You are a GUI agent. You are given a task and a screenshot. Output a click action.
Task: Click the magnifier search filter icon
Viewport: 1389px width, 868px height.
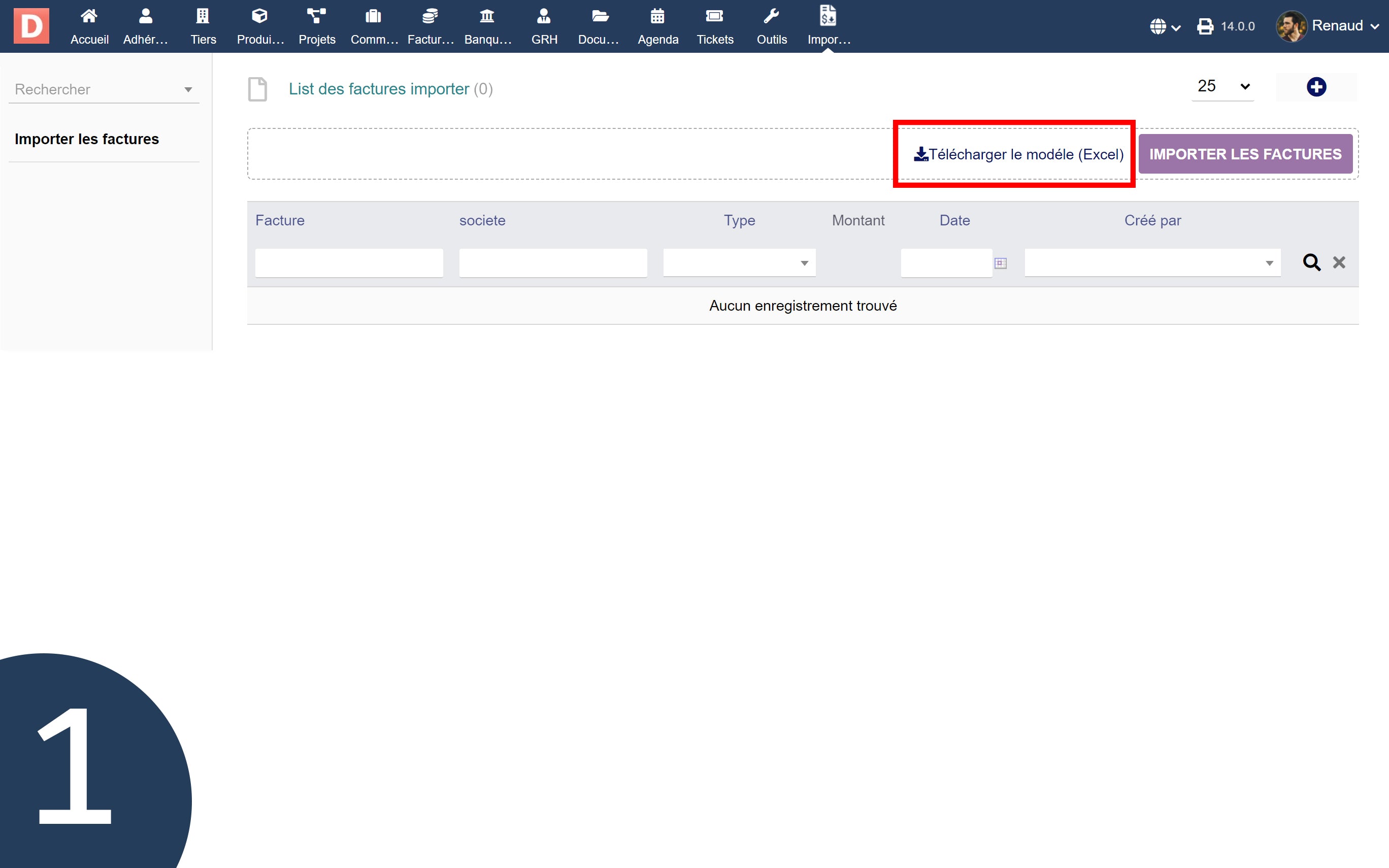pyautogui.click(x=1311, y=262)
